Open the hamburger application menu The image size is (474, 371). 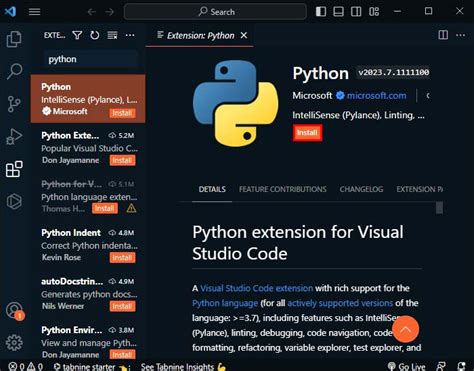pyautogui.click(x=34, y=12)
